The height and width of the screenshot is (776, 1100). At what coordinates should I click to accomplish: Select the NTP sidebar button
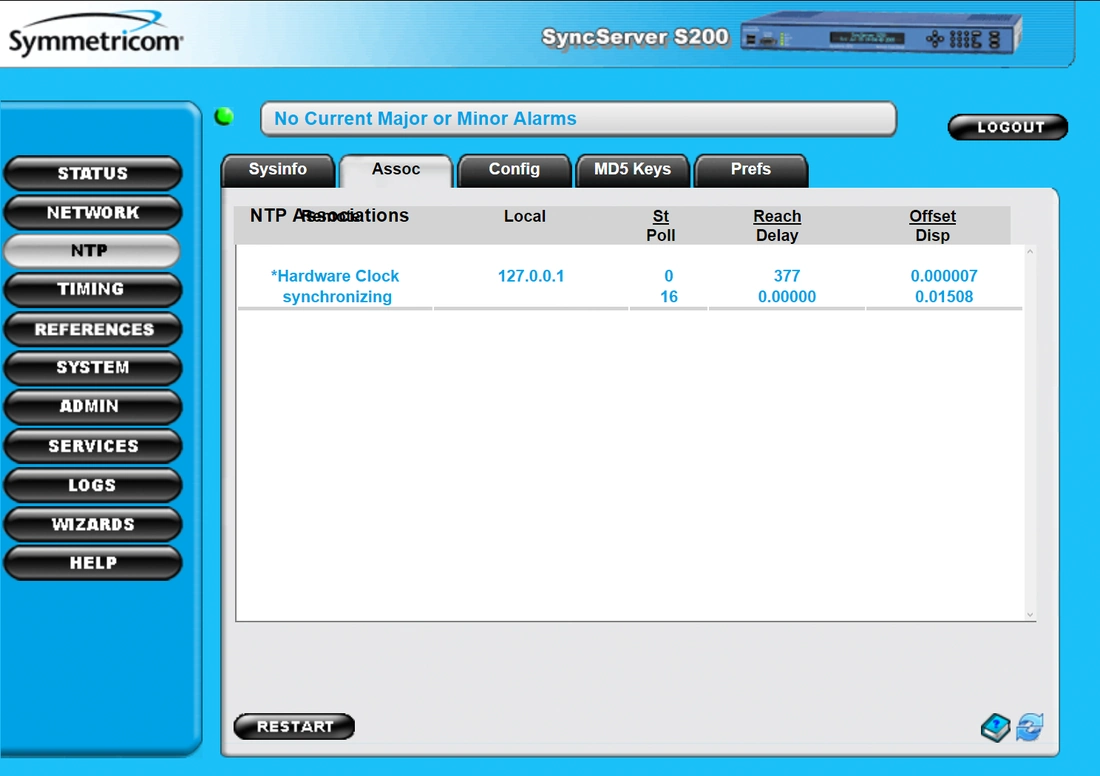tap(91, 250)
